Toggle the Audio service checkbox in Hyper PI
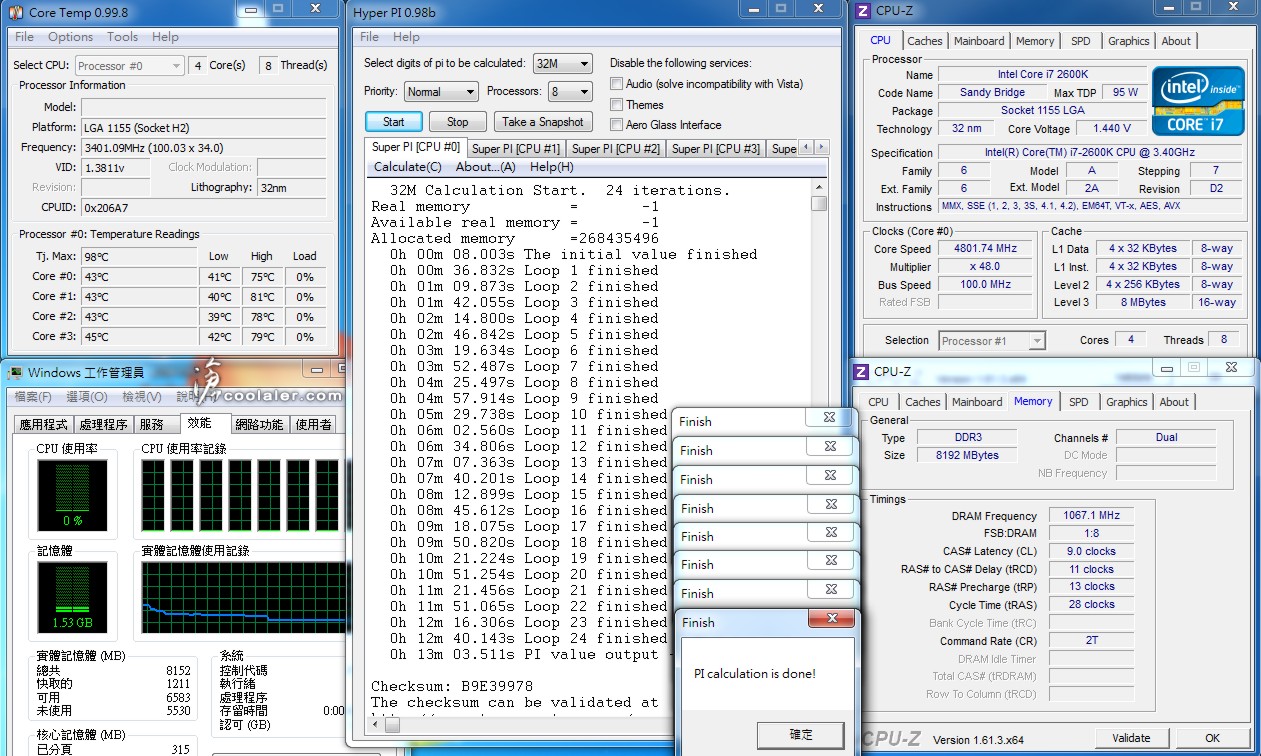Image resolution: width=1261 pixels, height=756 pixels. click(x=617, y=84)
